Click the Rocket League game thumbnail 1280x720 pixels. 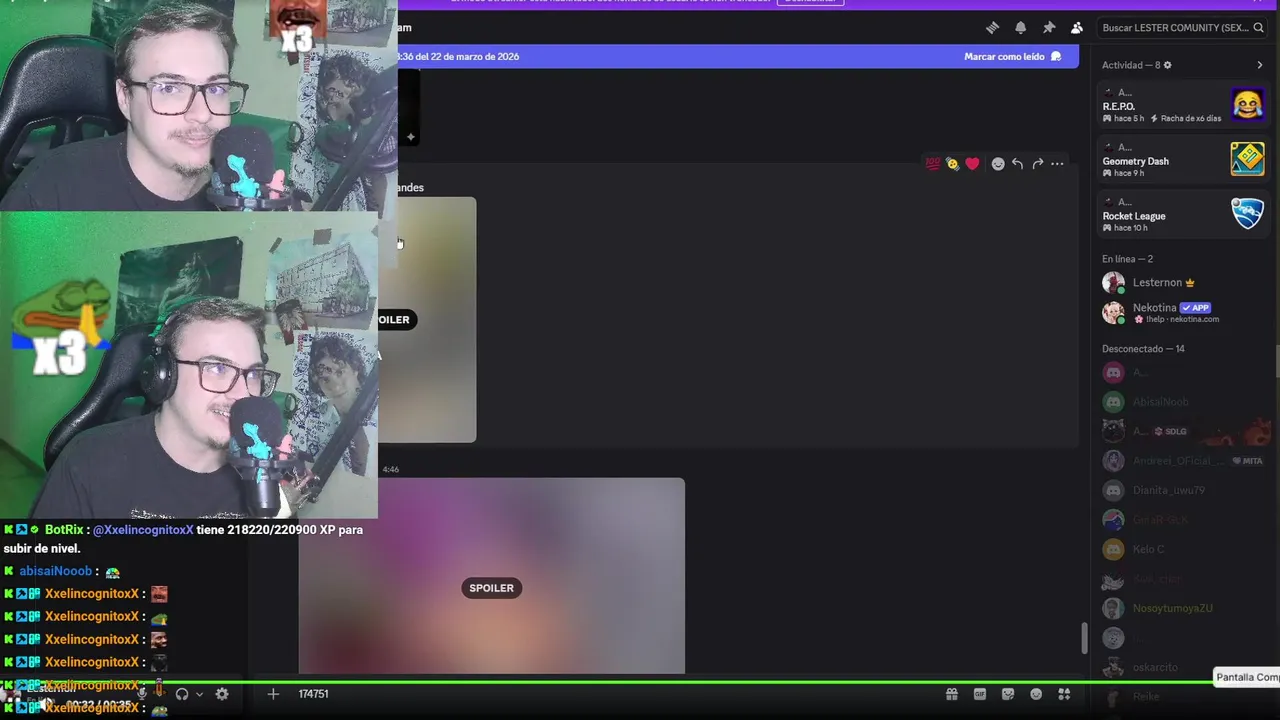1247,213
